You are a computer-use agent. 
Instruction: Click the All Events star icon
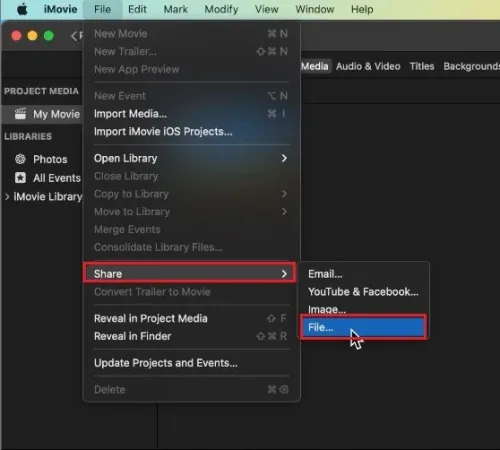pyautogui.click(x=20, y=178)
